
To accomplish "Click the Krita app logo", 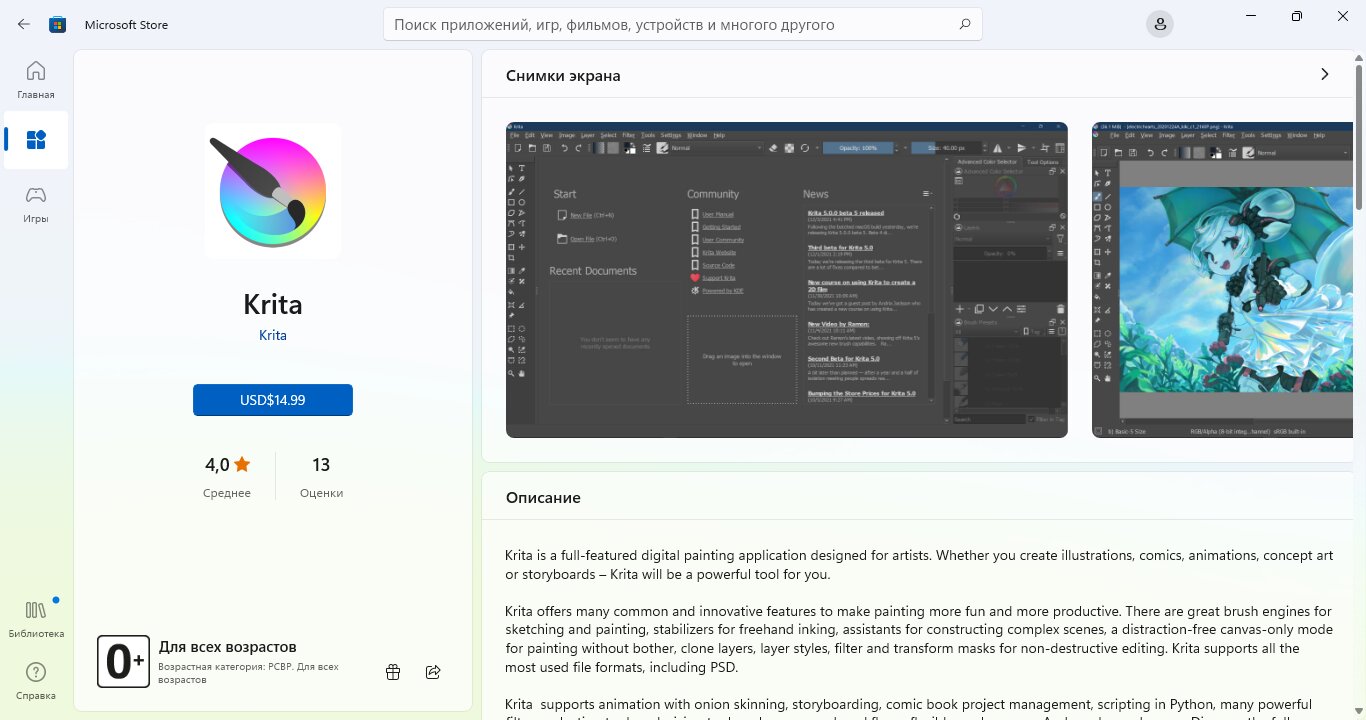I will click(x=272, y=191).
